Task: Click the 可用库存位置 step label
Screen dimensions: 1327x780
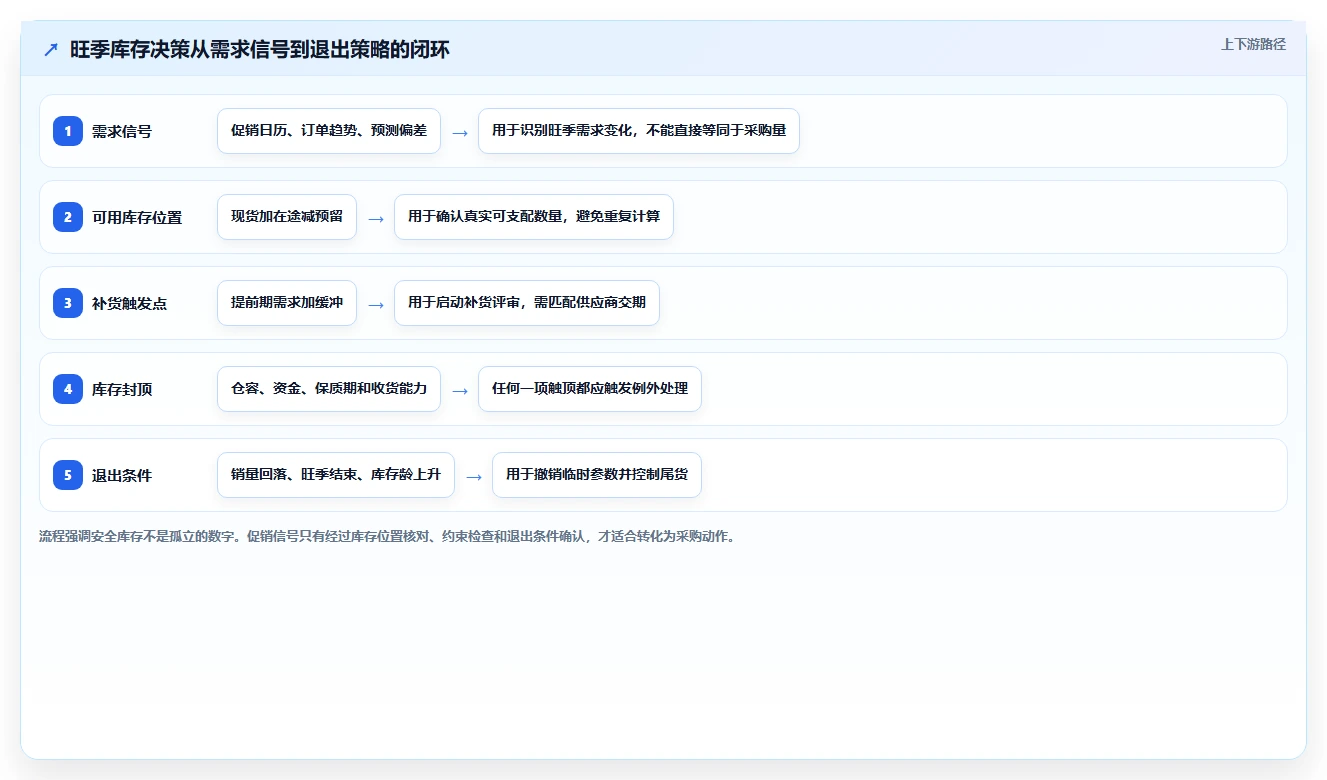Action: pos(137,217)
